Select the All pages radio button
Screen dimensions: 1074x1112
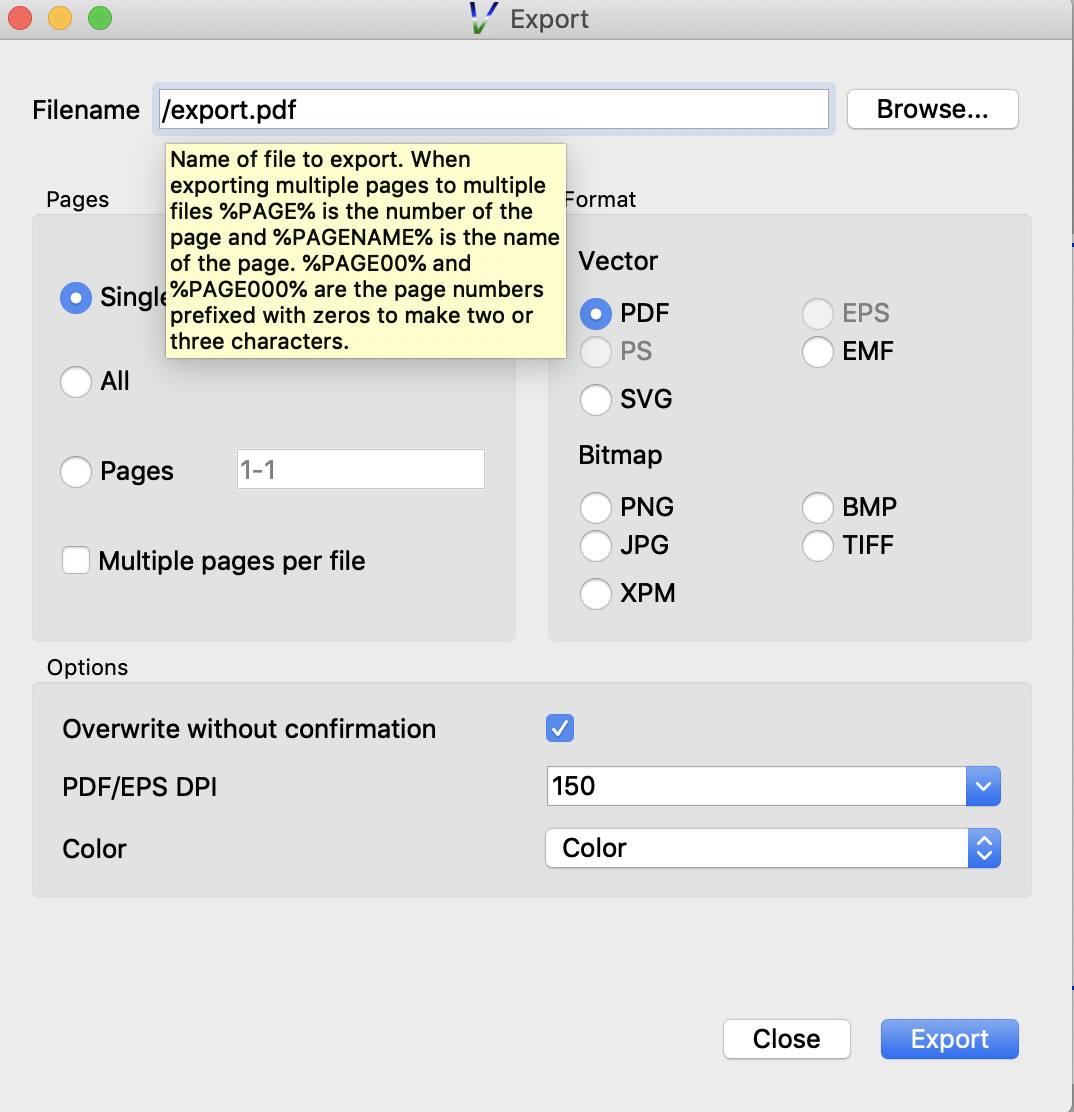pos(76,382)
